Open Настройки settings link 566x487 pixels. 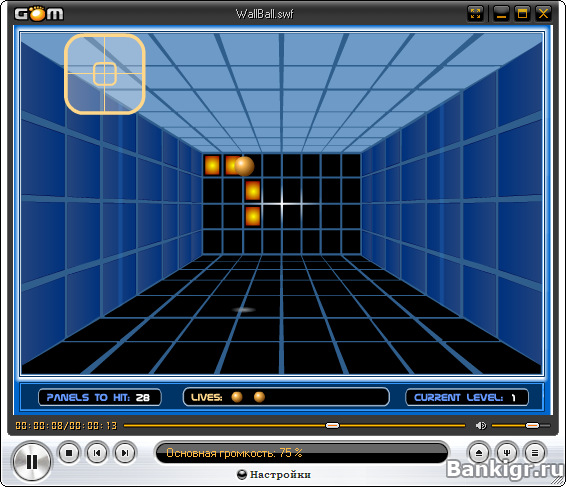(x=280, y=474)
